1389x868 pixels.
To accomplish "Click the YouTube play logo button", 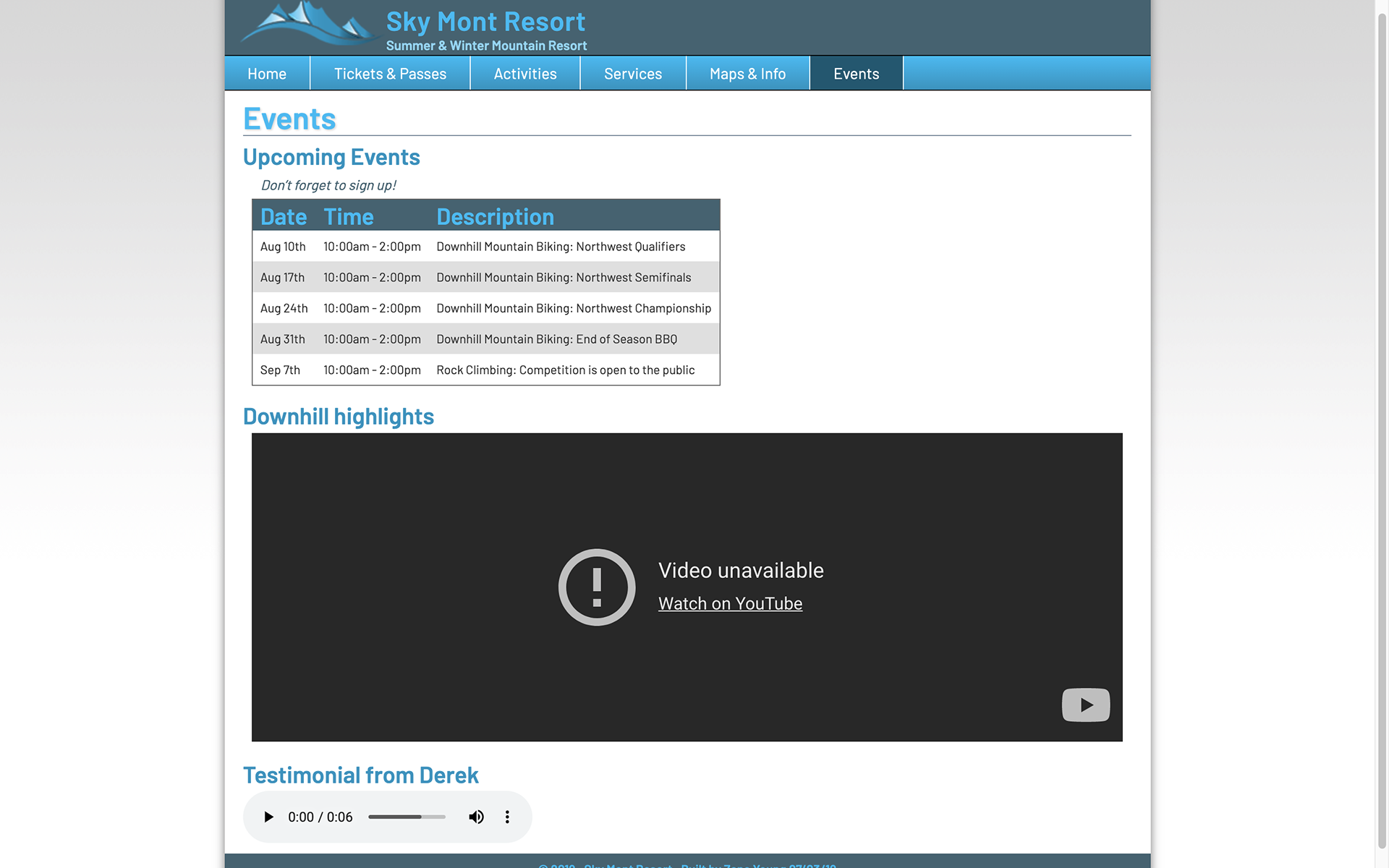I will click(x=1085, y=705).
